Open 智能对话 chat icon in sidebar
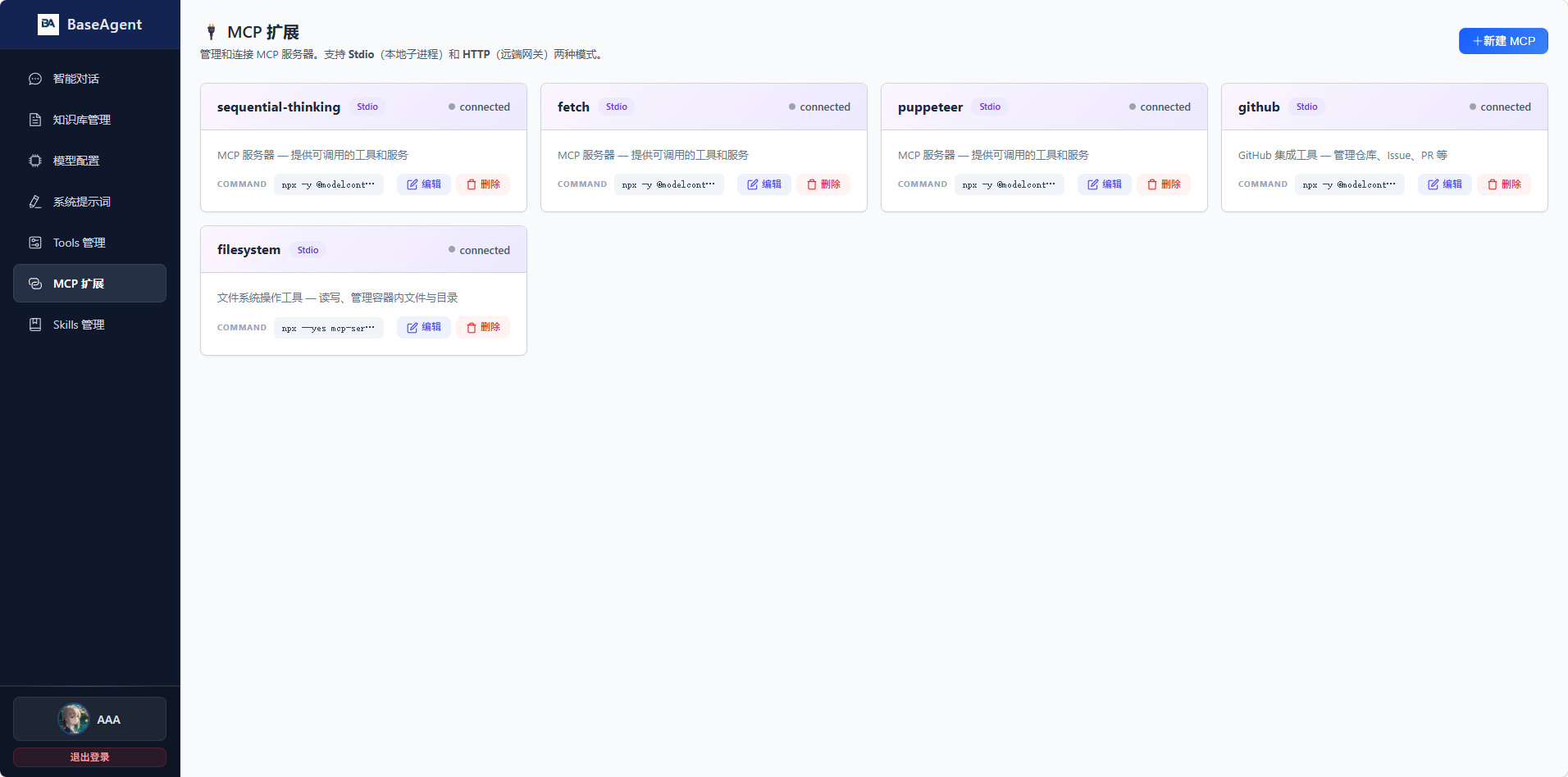1568x777 pixels. 35,79
